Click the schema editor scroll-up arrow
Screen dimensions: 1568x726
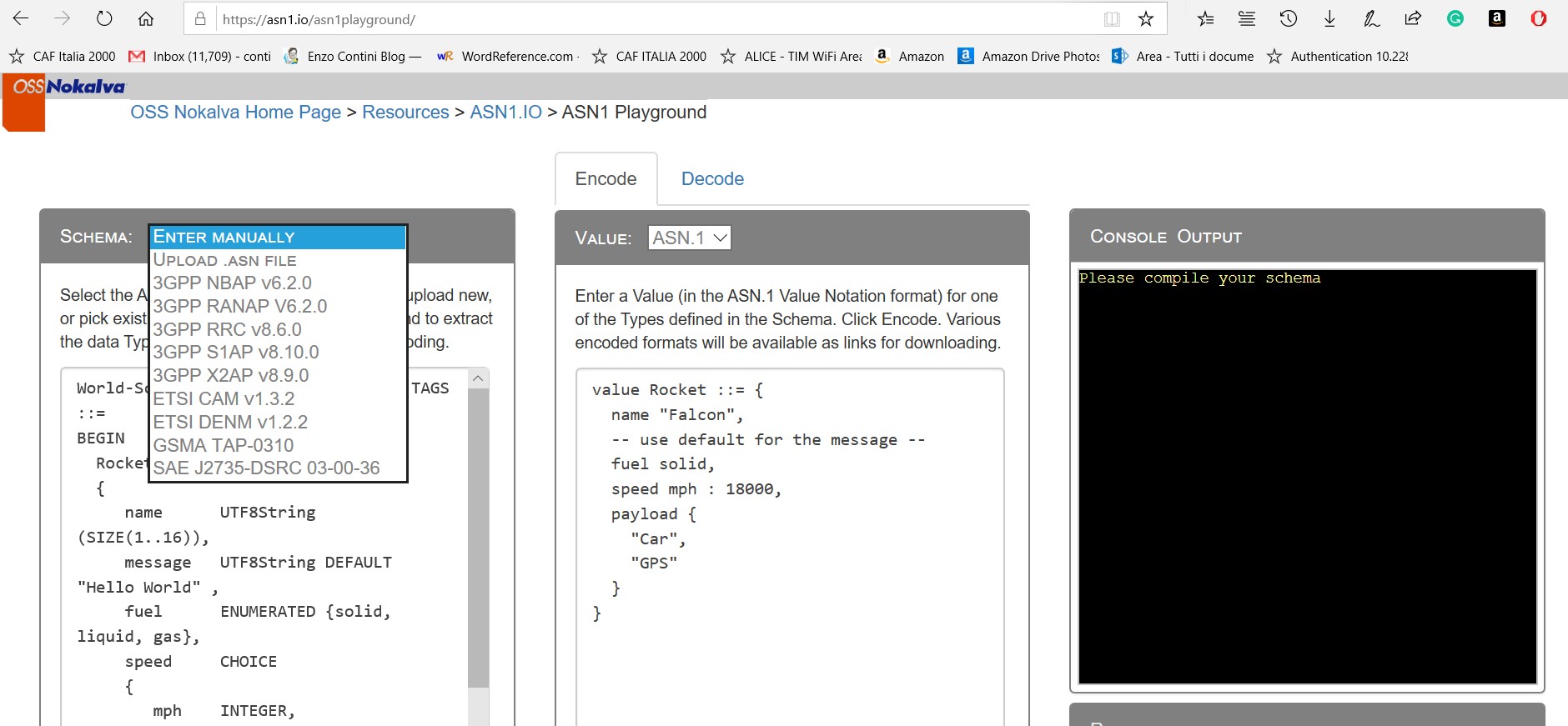(478, 378)
